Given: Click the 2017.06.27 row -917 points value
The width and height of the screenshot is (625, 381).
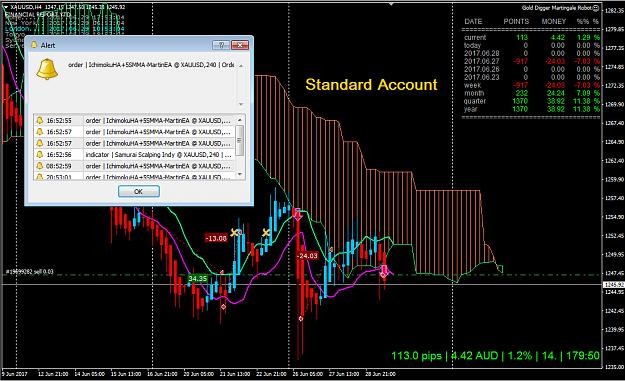Looking at the screenshot, I should pos(521,61).
